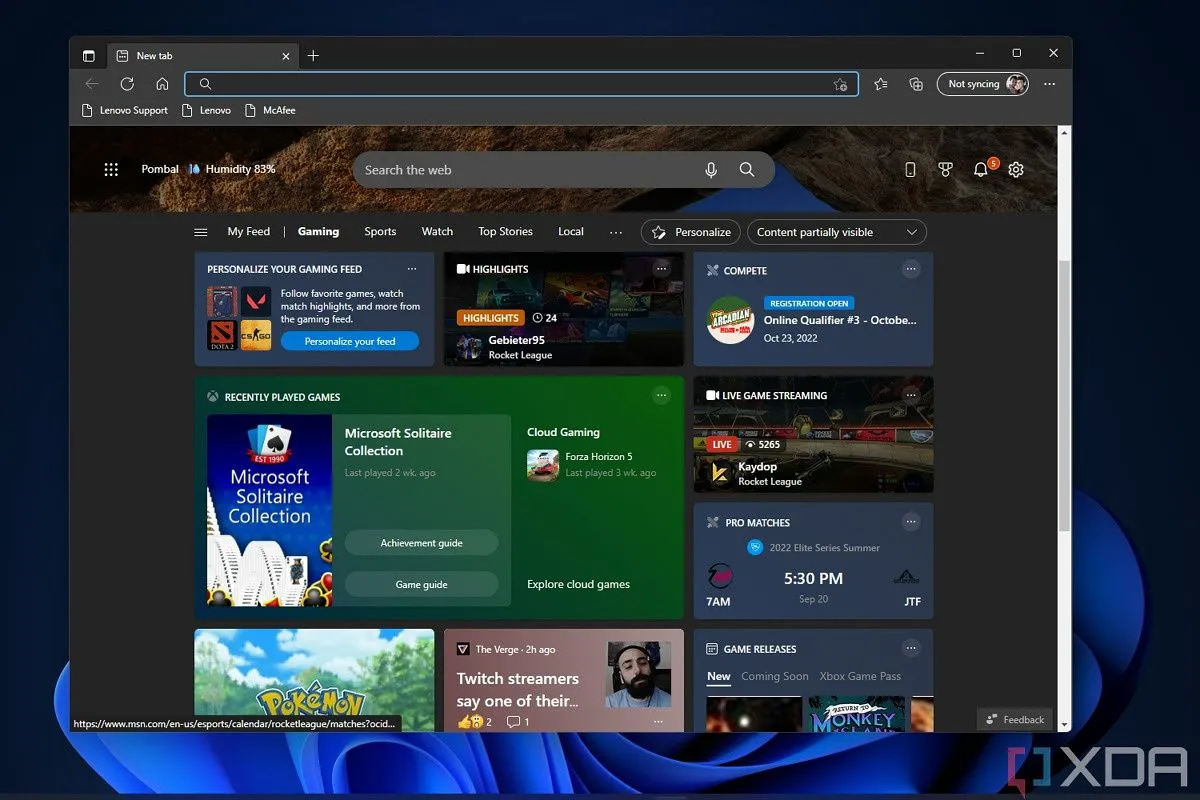Open the MSN app launcher grid
This screenshot has height=800, width=1200.
click(111, 170)
